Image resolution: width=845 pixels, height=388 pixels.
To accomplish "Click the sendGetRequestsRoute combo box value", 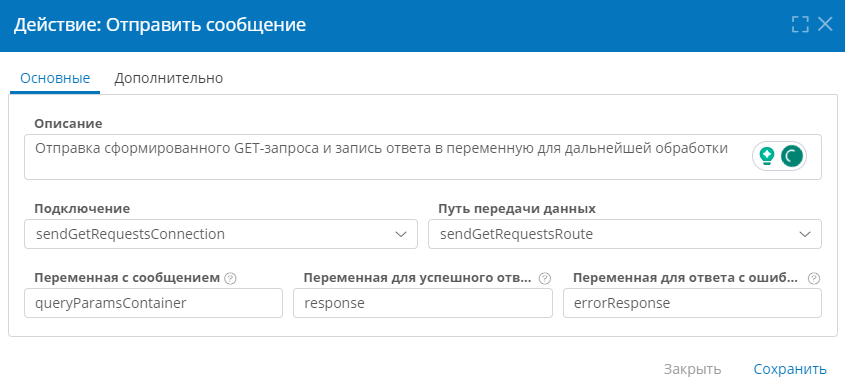I will click(x=625, y=234).
